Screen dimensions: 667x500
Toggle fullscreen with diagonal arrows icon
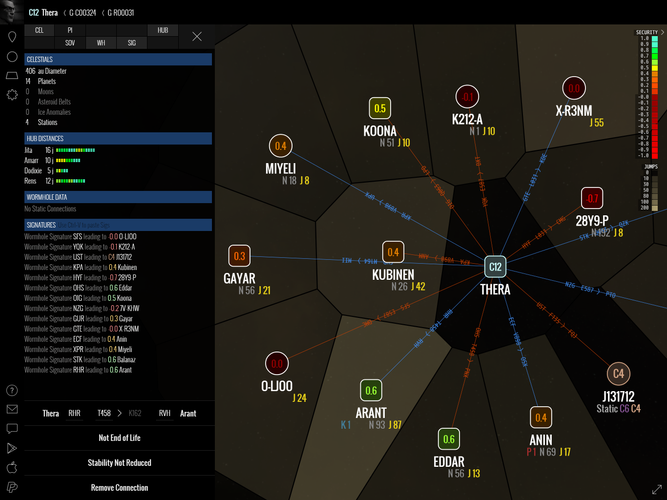tap(657, 489)
